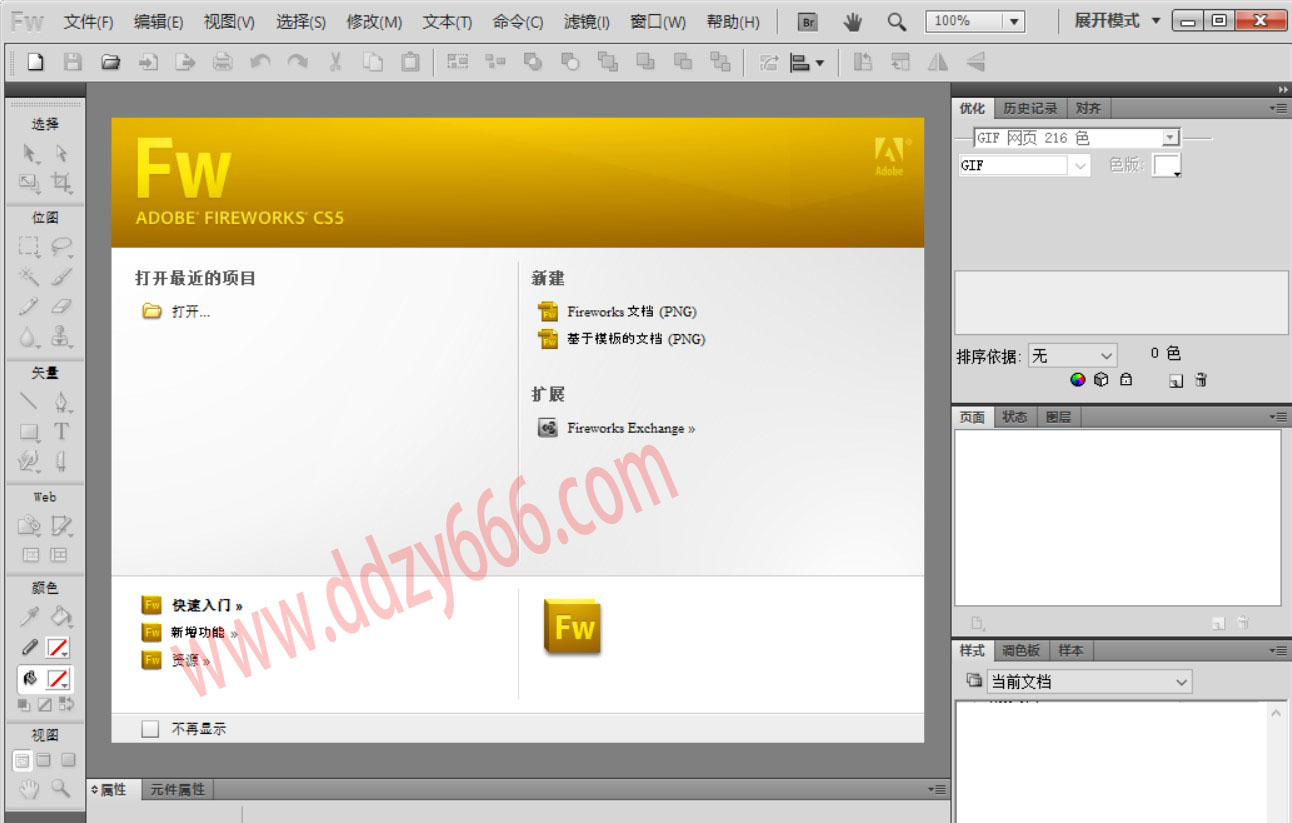Screen dimensions: 1292x823
Task: Select the Pen tool
Action: pyautogui.click(x=61, y=402)
